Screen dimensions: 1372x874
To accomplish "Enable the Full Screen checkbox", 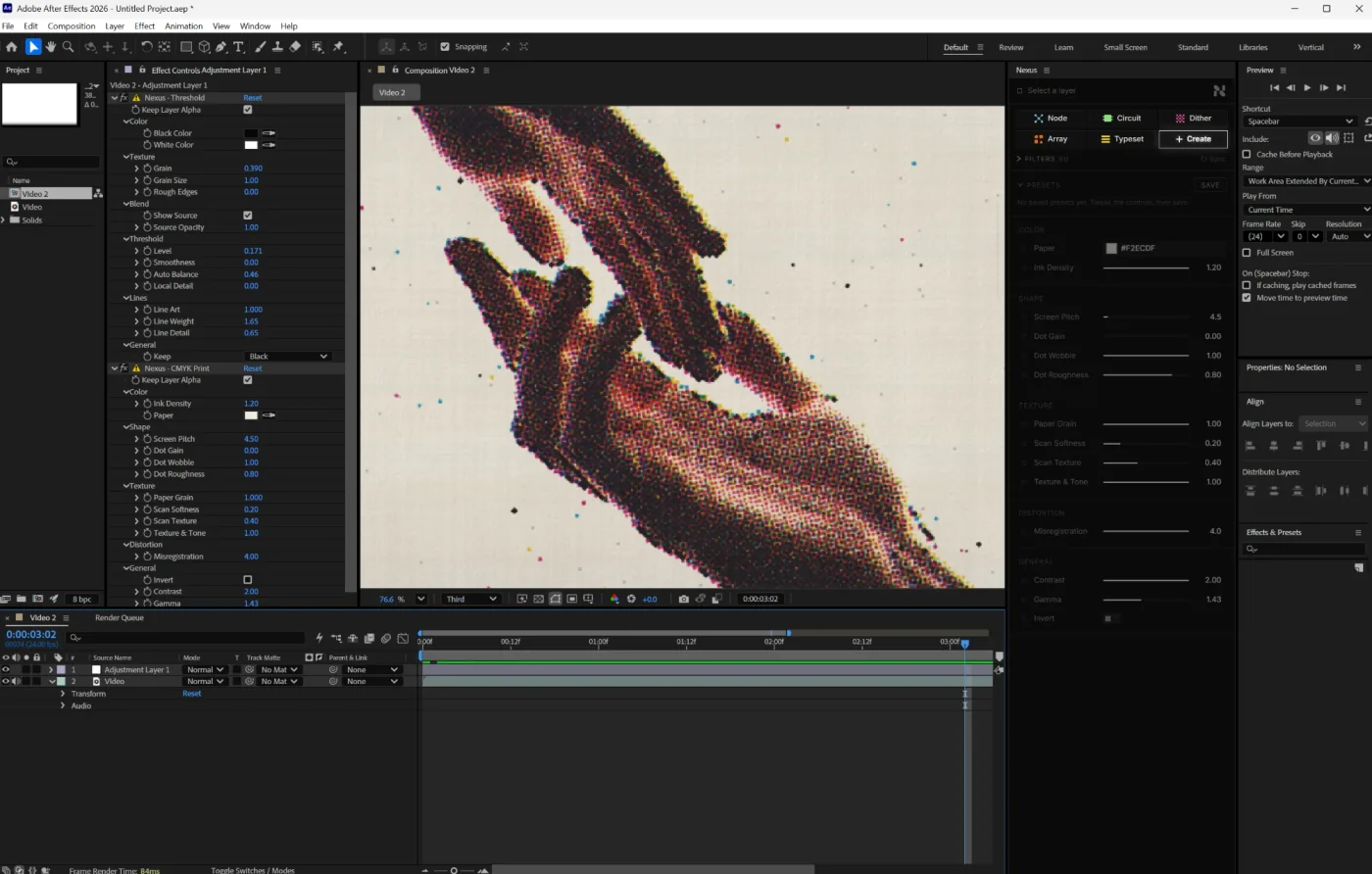I will pyautogui.click(x=1247, y=253).
